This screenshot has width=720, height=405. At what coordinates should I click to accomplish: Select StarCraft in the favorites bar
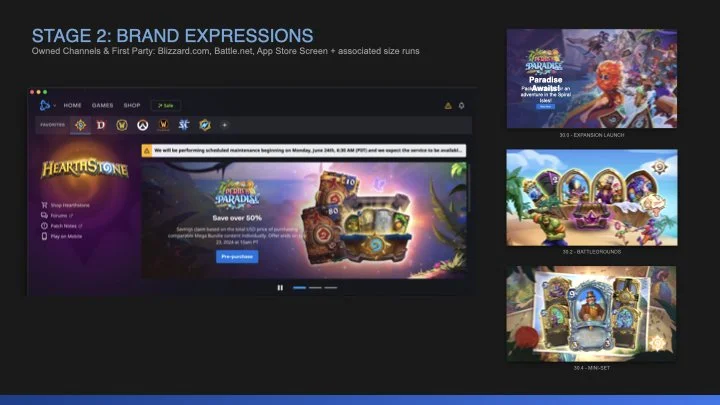[184, 125]
